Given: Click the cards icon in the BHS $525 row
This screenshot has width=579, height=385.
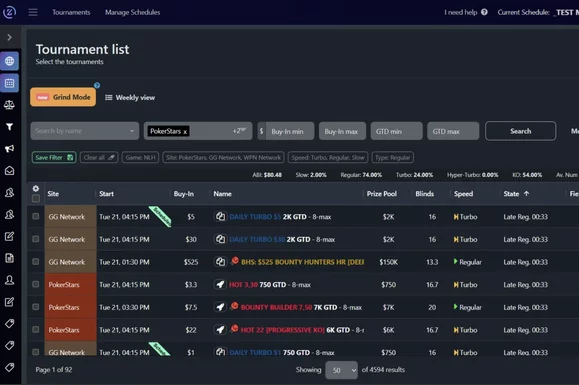Looking at the screenshot, I should coord(220,262).
